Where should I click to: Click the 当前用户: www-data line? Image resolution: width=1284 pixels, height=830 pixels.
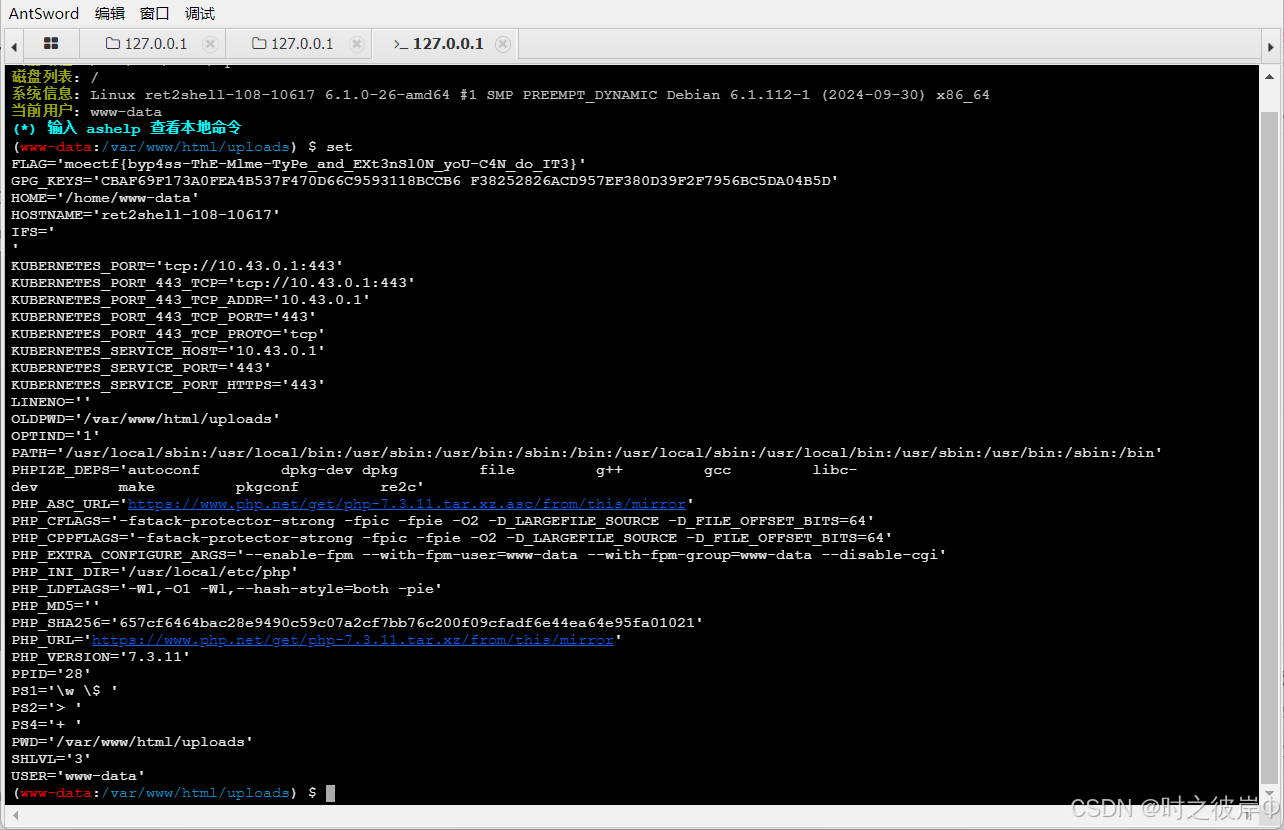click(x=86, y=112)
